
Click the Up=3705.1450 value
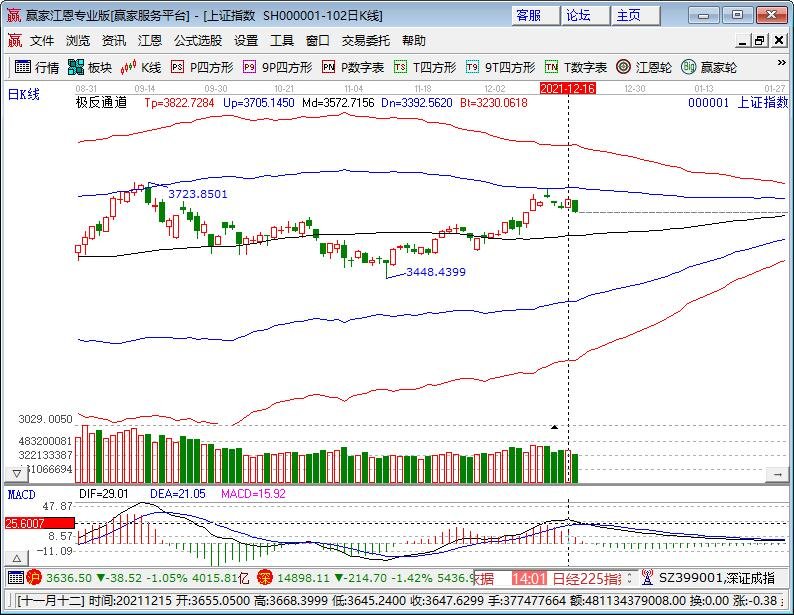point(259,103)
